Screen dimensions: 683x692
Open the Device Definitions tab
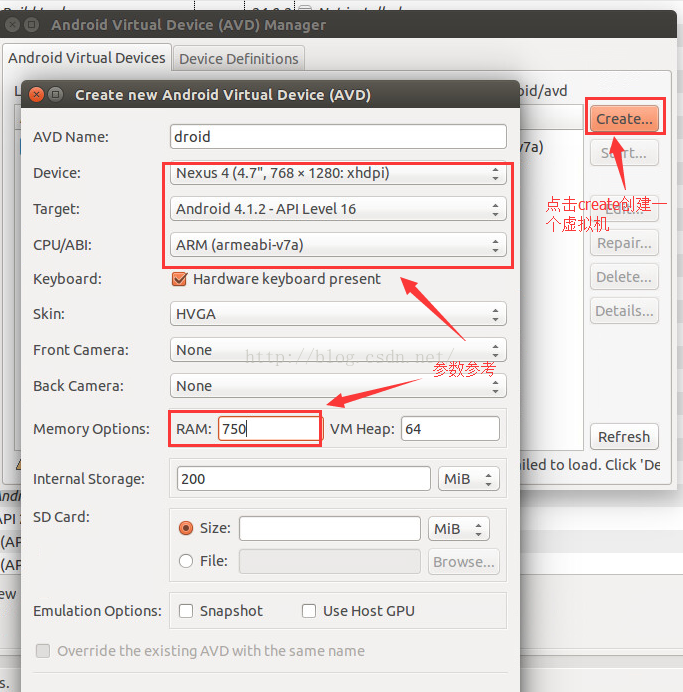239,59
